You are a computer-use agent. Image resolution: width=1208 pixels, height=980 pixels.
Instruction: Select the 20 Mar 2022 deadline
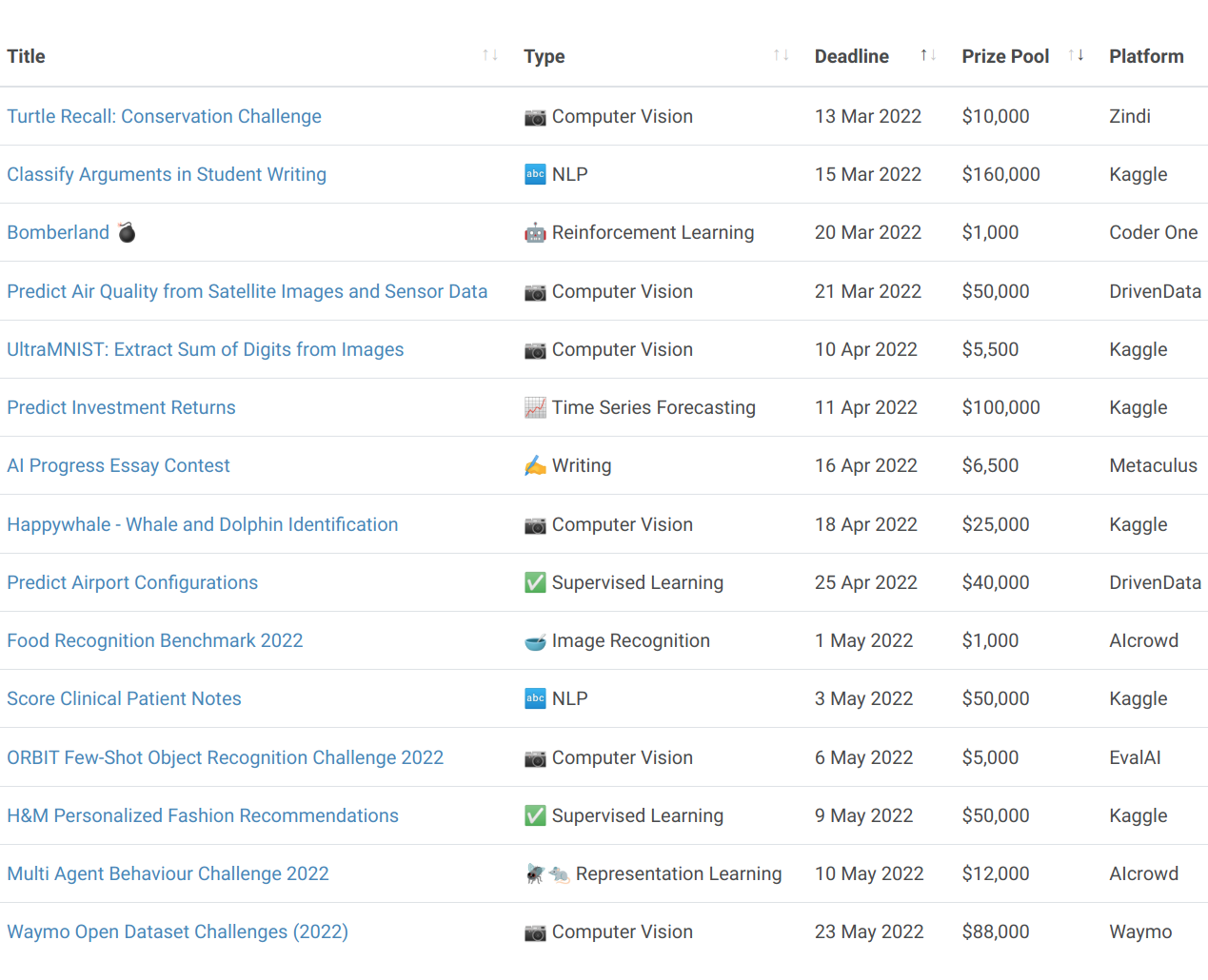tap(868, 232)
